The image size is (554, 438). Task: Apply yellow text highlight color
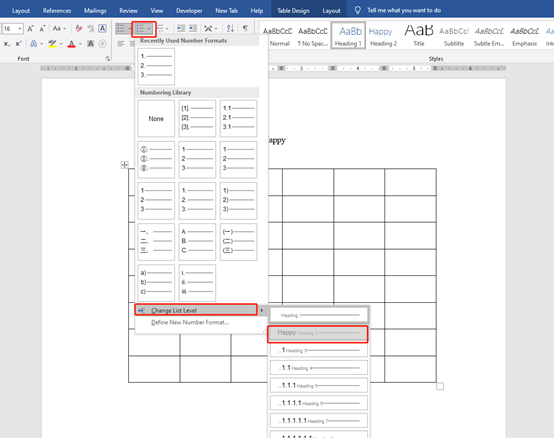52,44
